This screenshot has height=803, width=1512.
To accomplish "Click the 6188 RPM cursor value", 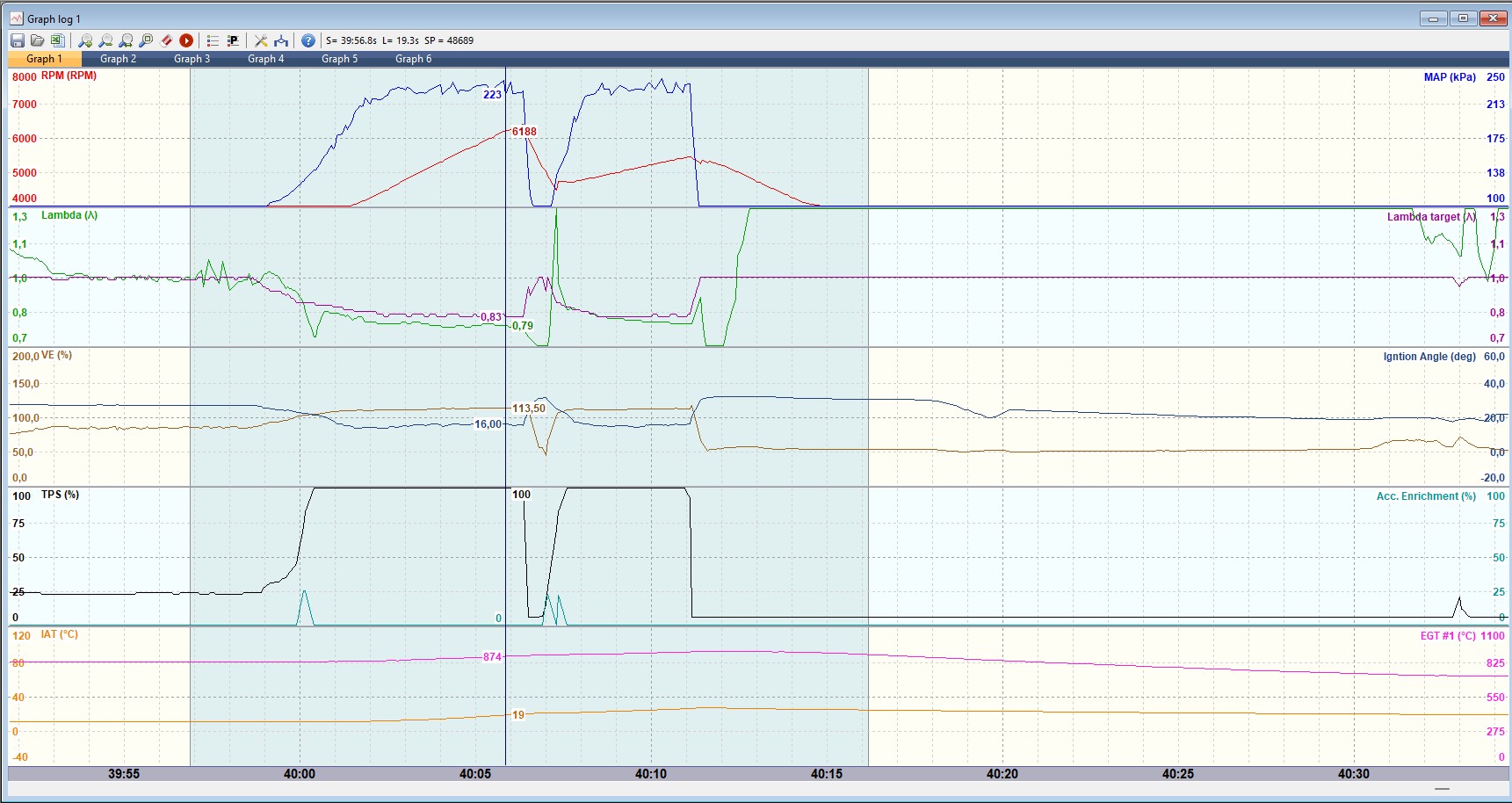I will point(524,132).
